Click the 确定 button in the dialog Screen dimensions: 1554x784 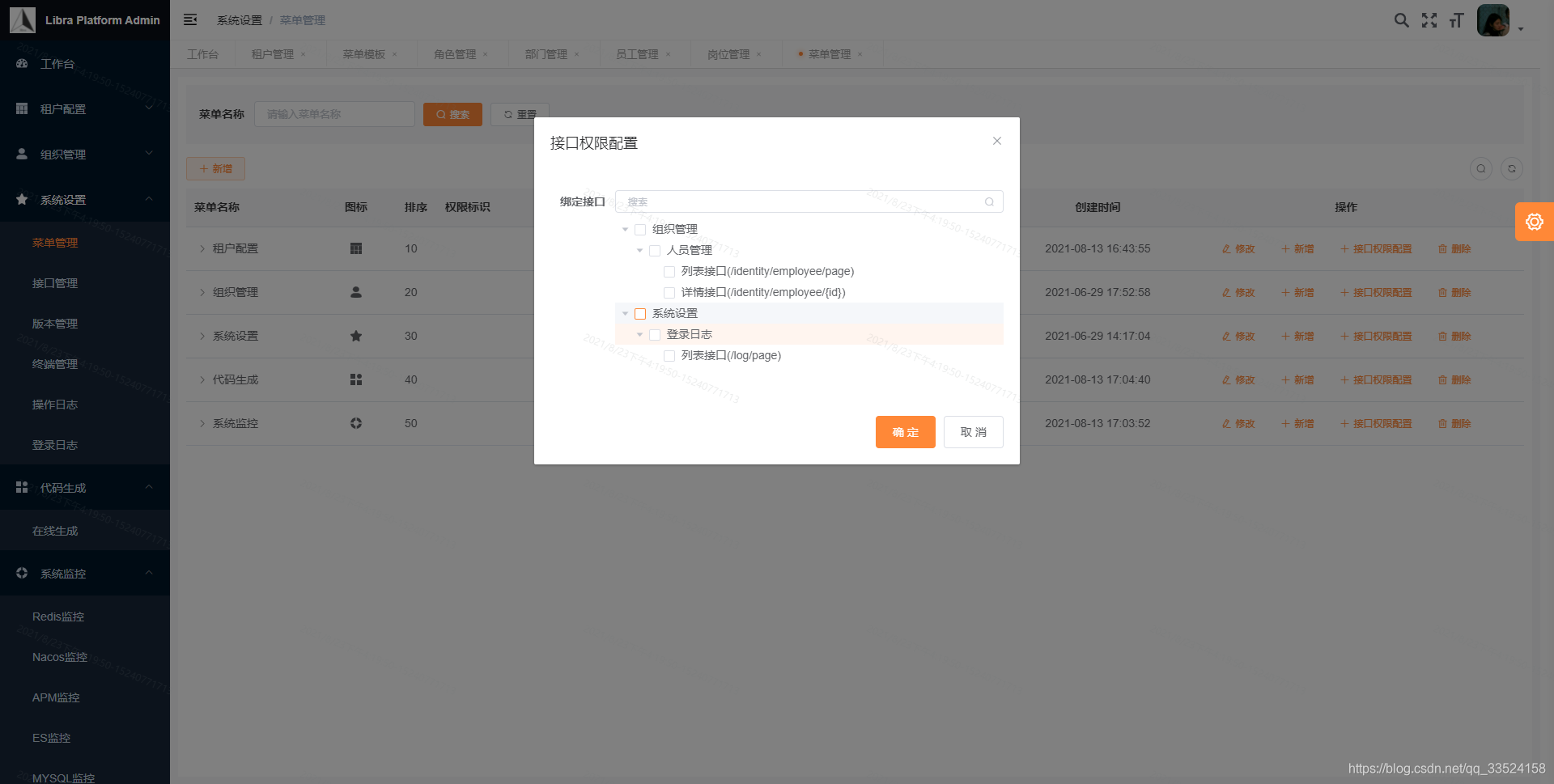(905, 431)
